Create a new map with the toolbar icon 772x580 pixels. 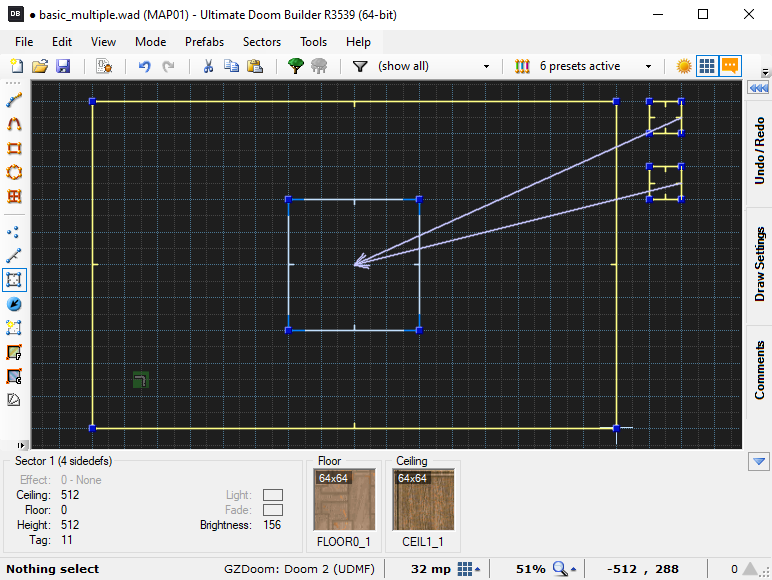click(17, 66)
